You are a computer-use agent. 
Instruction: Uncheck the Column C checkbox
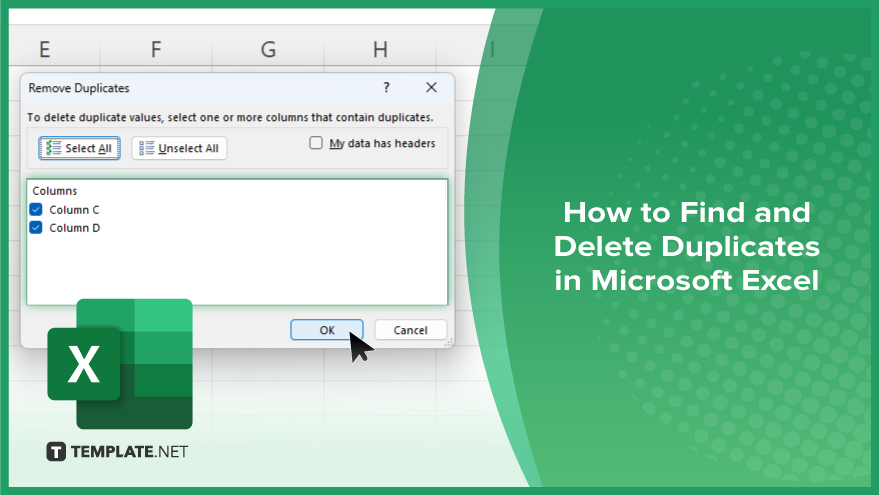[36, 210]
